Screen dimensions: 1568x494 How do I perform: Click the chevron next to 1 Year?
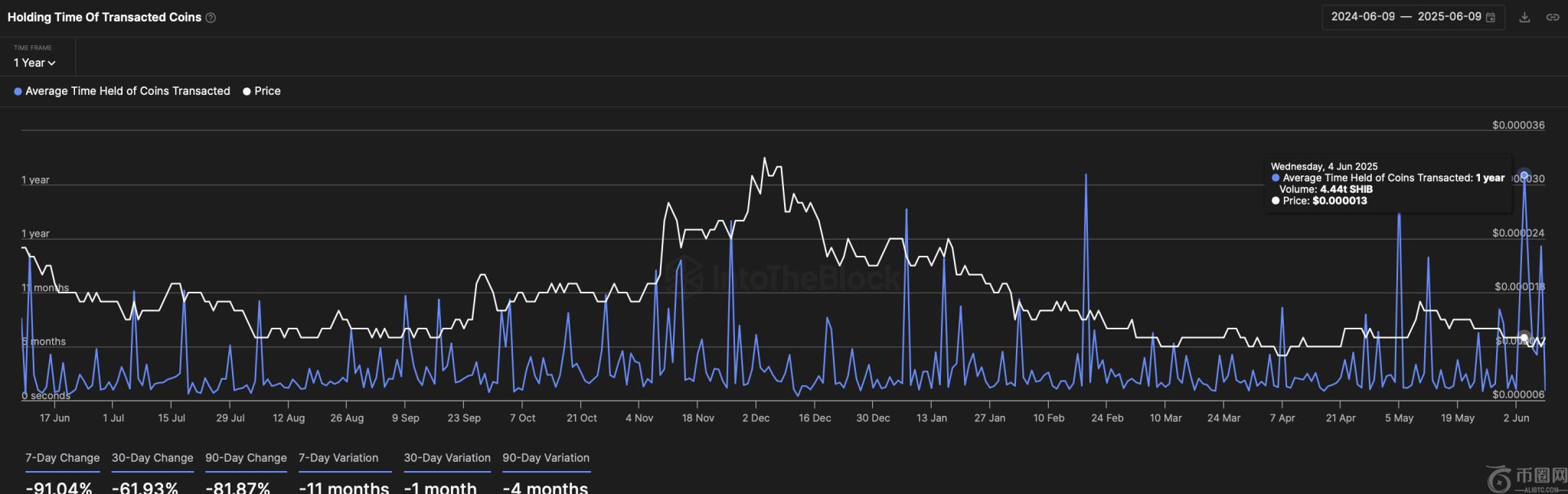[51, 64]
